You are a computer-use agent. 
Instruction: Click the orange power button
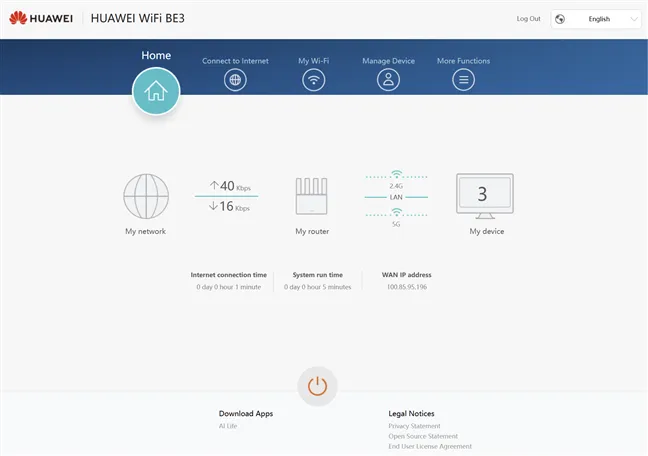317,386
